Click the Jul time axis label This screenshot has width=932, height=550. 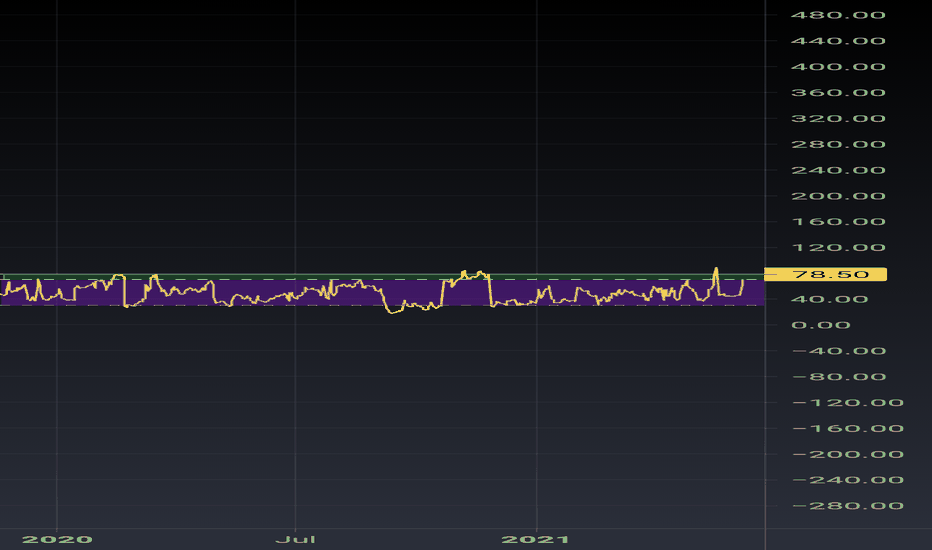(295, 539)
